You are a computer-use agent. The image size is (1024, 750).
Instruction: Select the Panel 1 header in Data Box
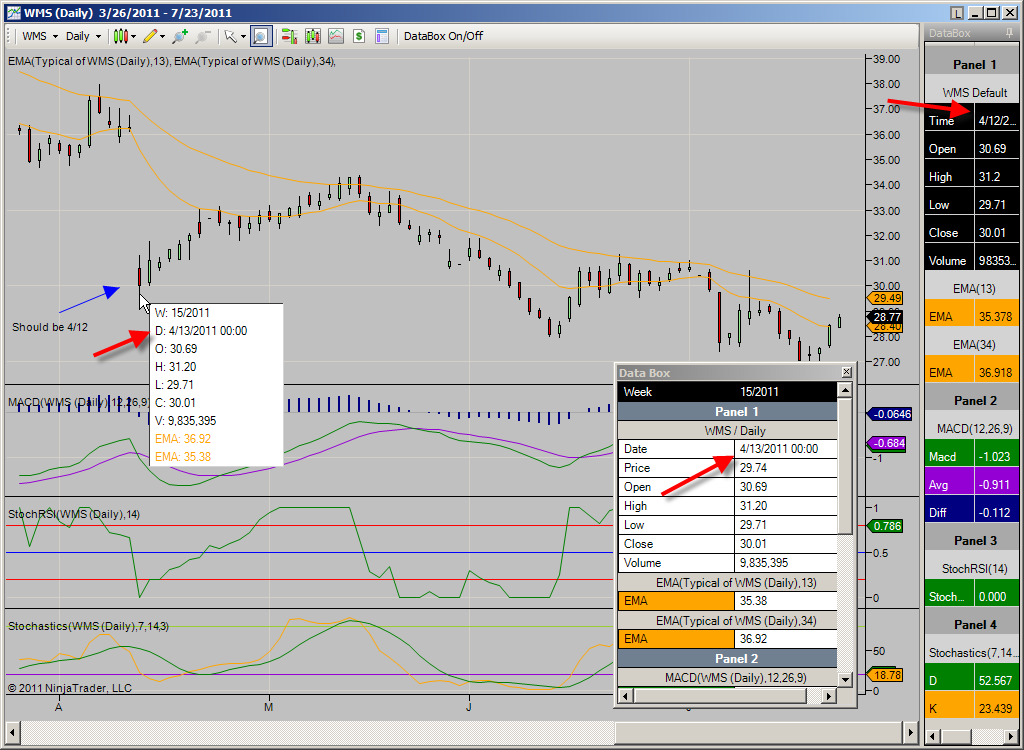[x=728, y=412]
